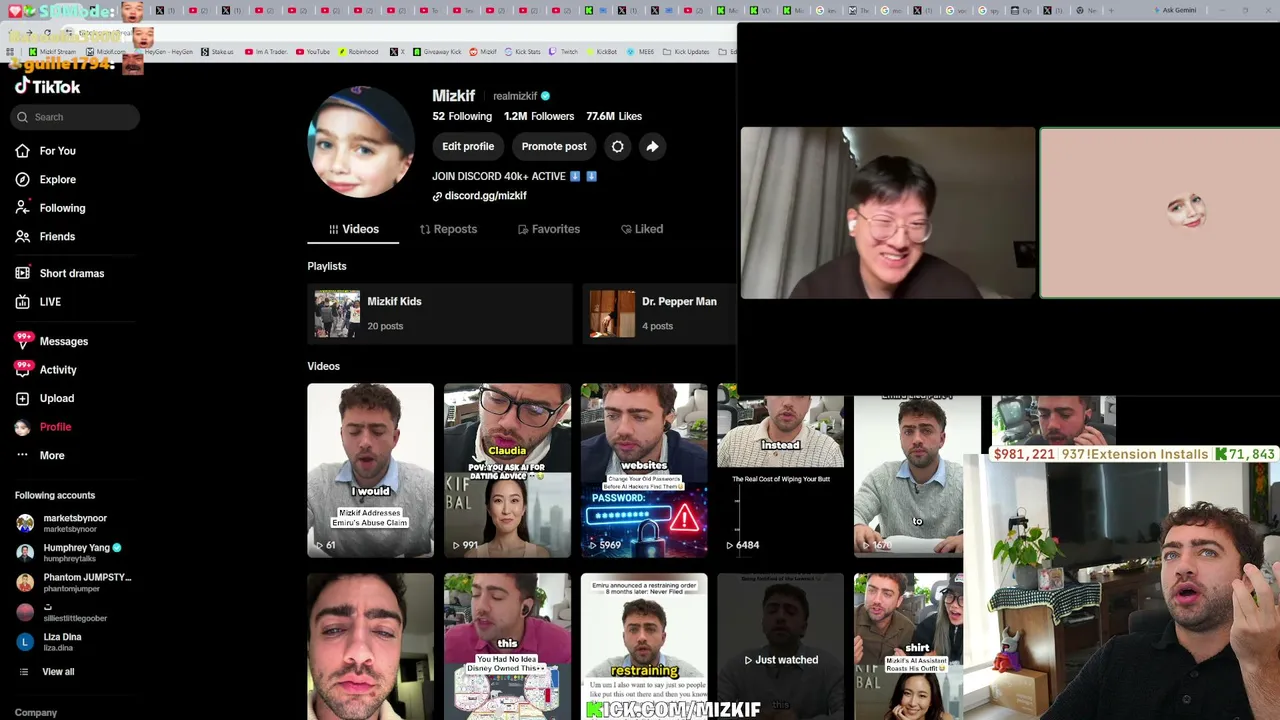1280x720 pixels.
Task: View the 1.2M Followers list
Action: [x=539, y=116]
